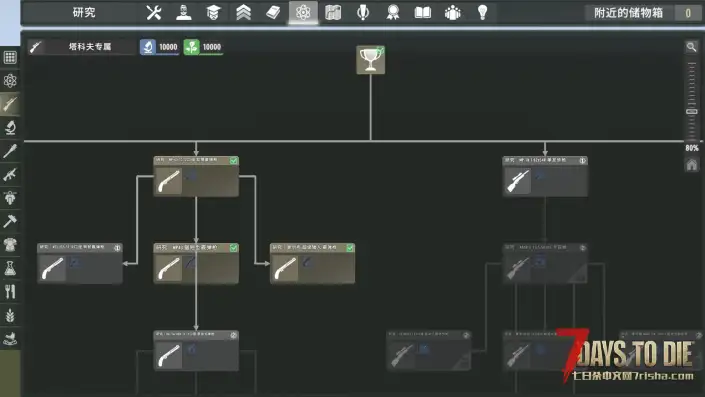Select the flask chemistry category in sidebar
The width and height of the screenshot is (705, 397).
pyautogui.click(x=10, y=268)
